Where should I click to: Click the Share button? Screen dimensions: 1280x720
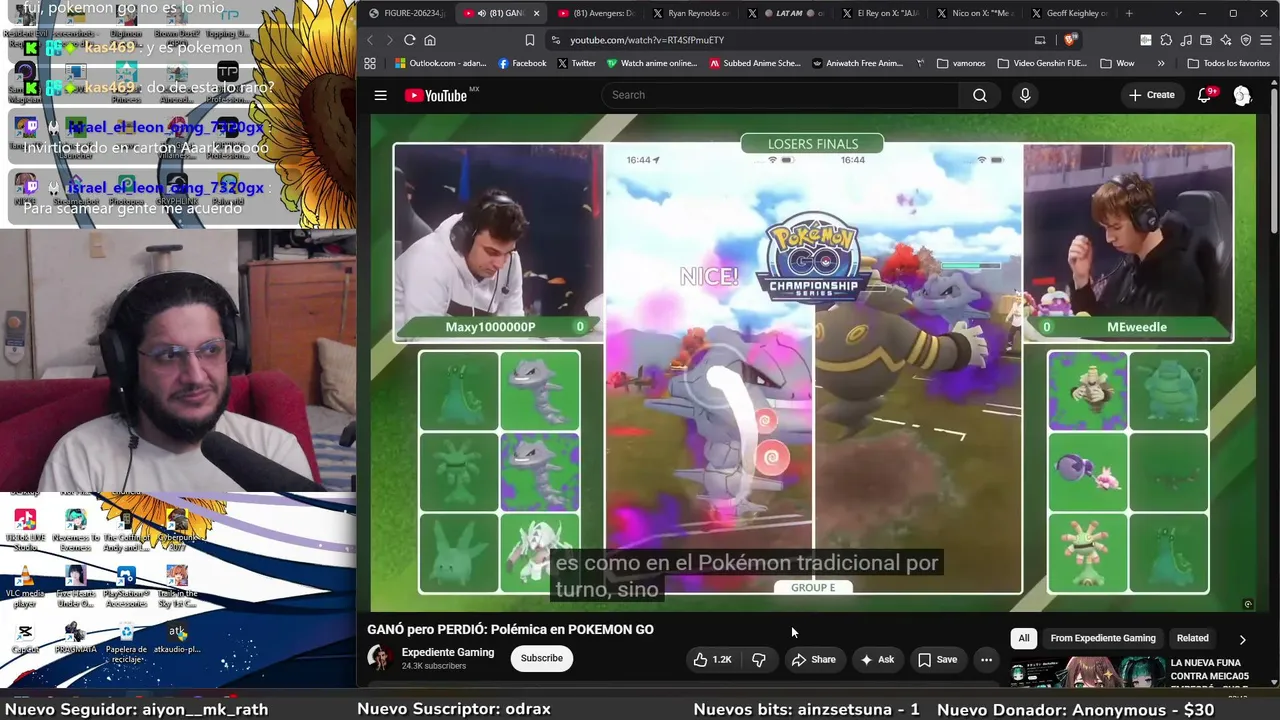point(813,659)
